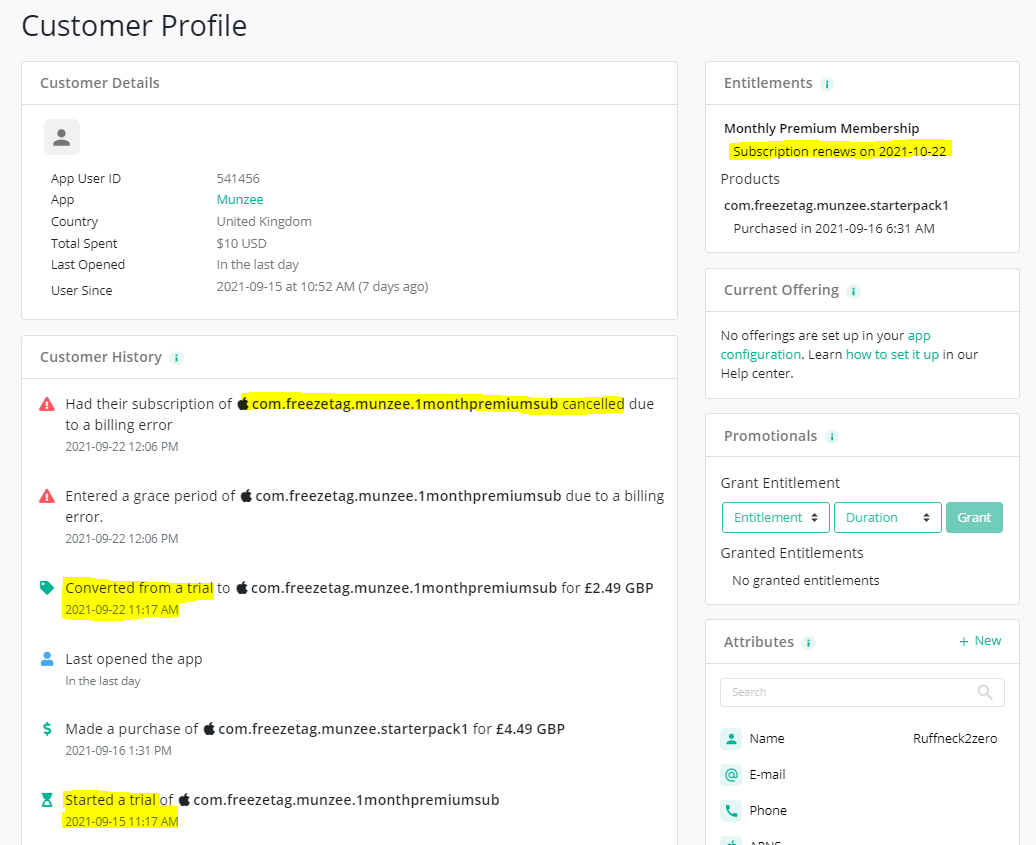This screenshot has height=845, width=1036.
Task: Click the tag icon beside trial conversion
Action: [47, 587]
